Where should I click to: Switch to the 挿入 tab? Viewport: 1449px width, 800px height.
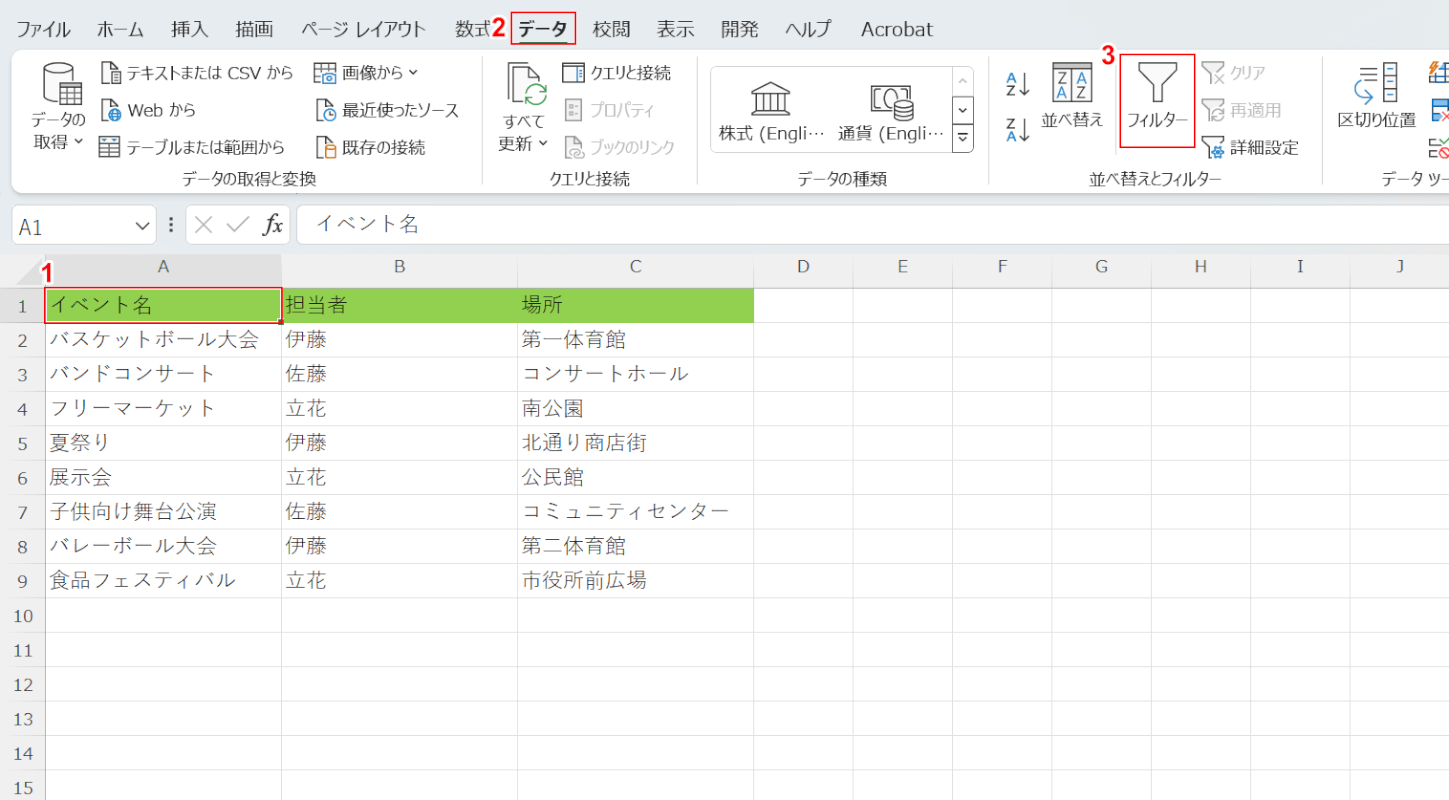click(x=190, y=29)
